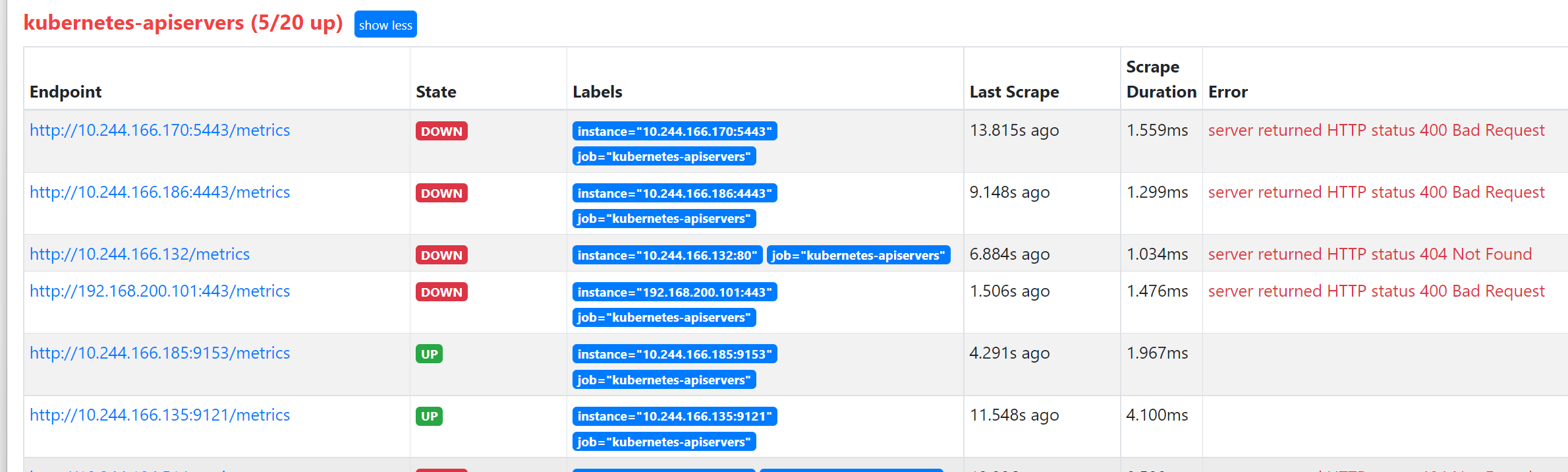1568x472 pixels.
Task: Click the State column header
Action: tap(436, 92)
